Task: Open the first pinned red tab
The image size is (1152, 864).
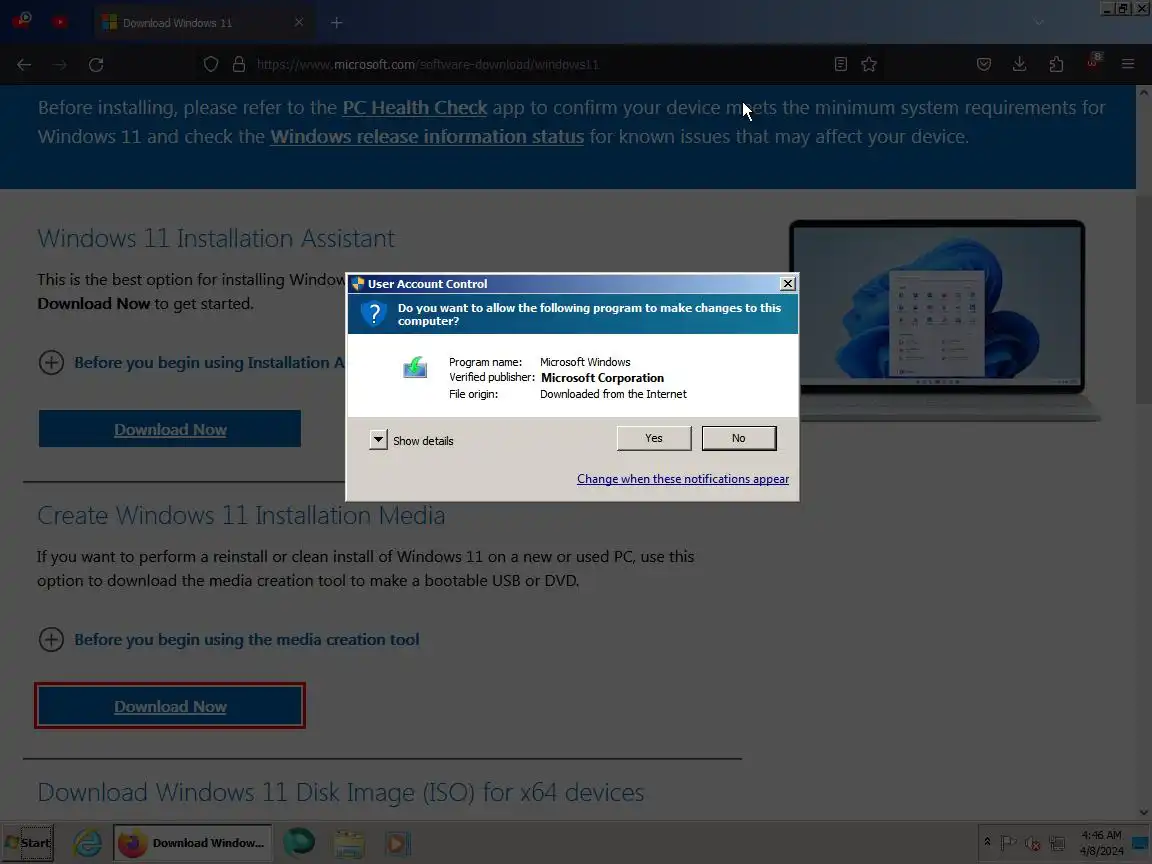Action: (x=22, y=21)
